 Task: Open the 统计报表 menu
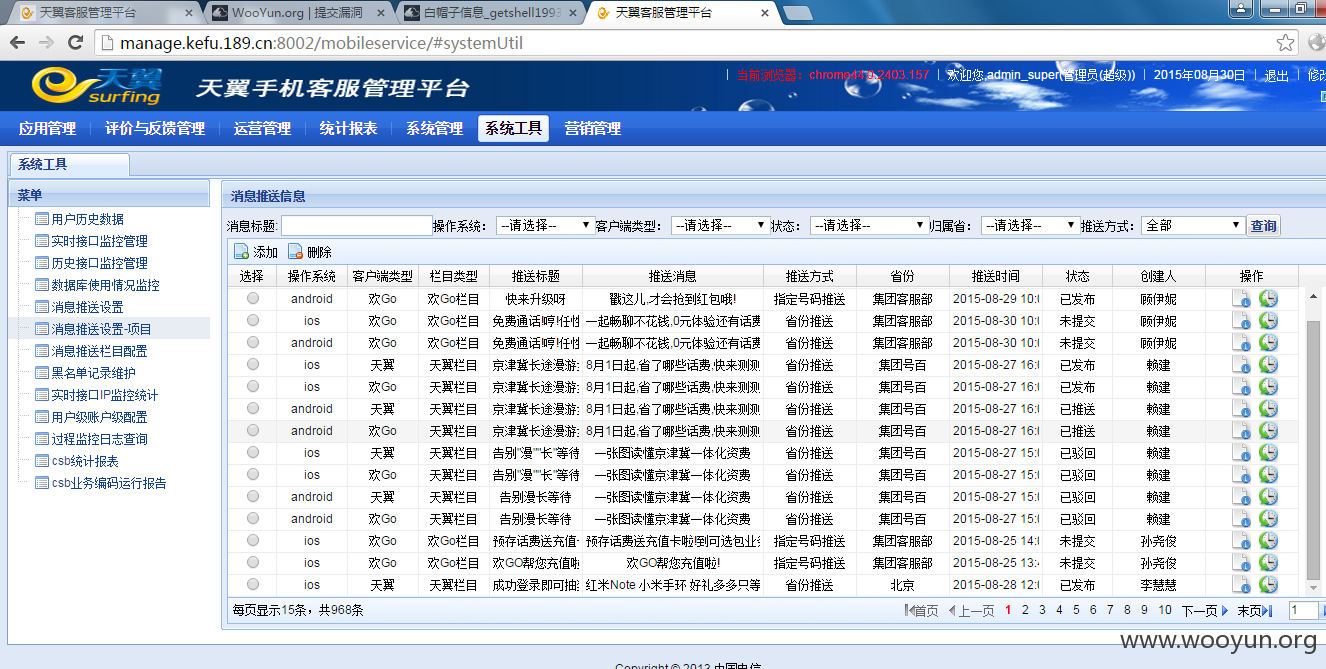tap(348, 128)
